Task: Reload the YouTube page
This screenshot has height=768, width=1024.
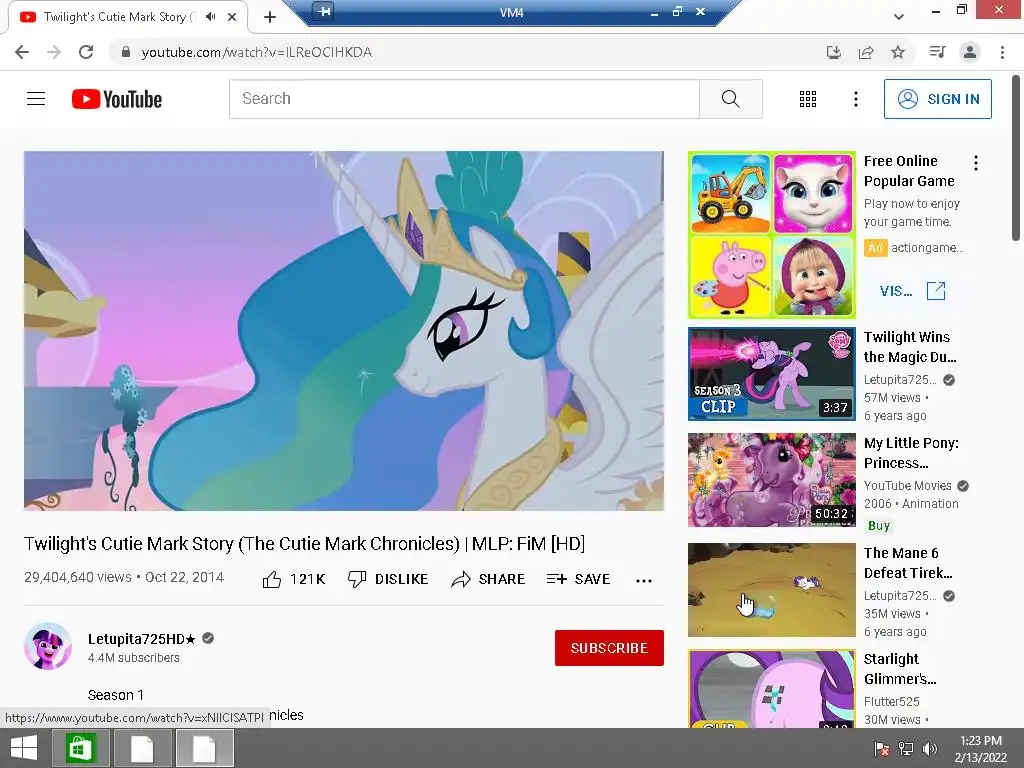Action: [86, 52]
